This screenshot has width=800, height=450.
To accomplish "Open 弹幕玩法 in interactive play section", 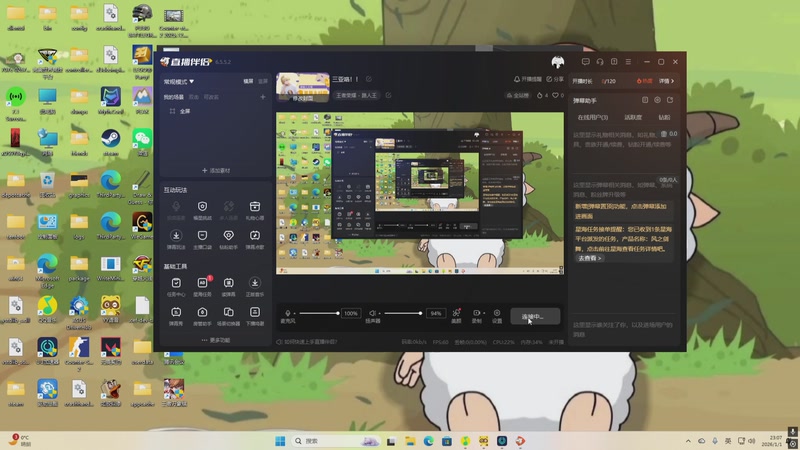I will tap(176, 239).
